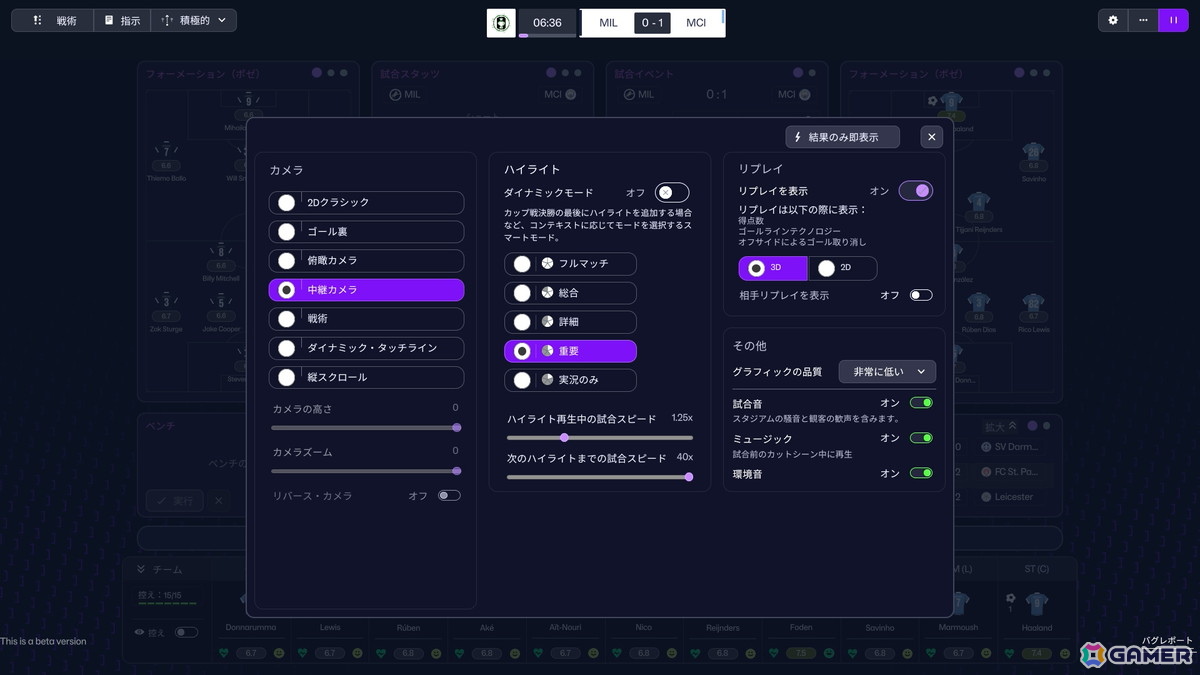
Task: Click the 結果のみ即表示 button
Action: click(x=843, y=136)
